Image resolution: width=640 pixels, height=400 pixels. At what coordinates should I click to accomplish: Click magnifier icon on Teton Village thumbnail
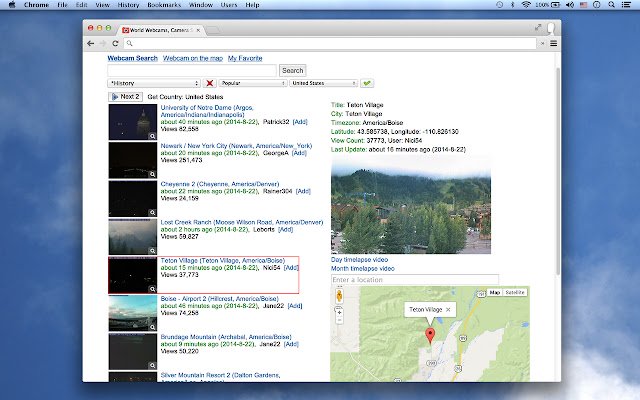[x=152, y=289]
